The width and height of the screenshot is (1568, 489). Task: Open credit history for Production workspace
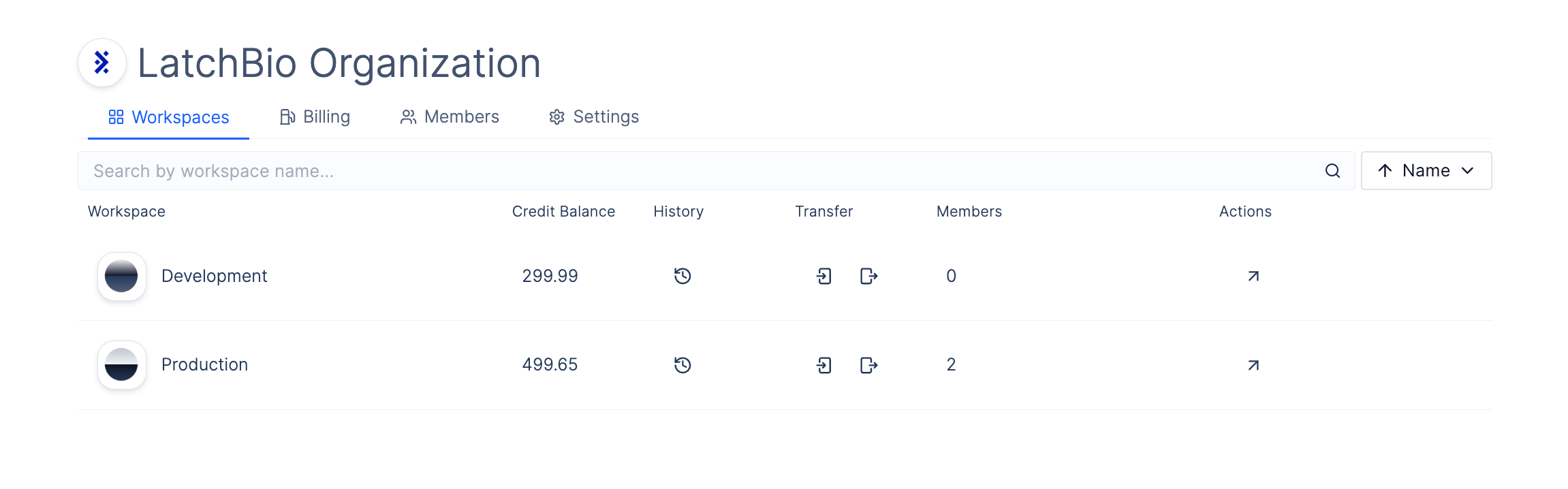[x=683, y=365]
